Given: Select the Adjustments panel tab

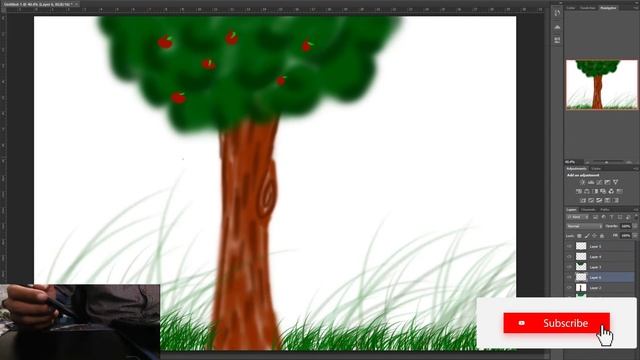Looking at the screenshot, I should pos(576,169).
